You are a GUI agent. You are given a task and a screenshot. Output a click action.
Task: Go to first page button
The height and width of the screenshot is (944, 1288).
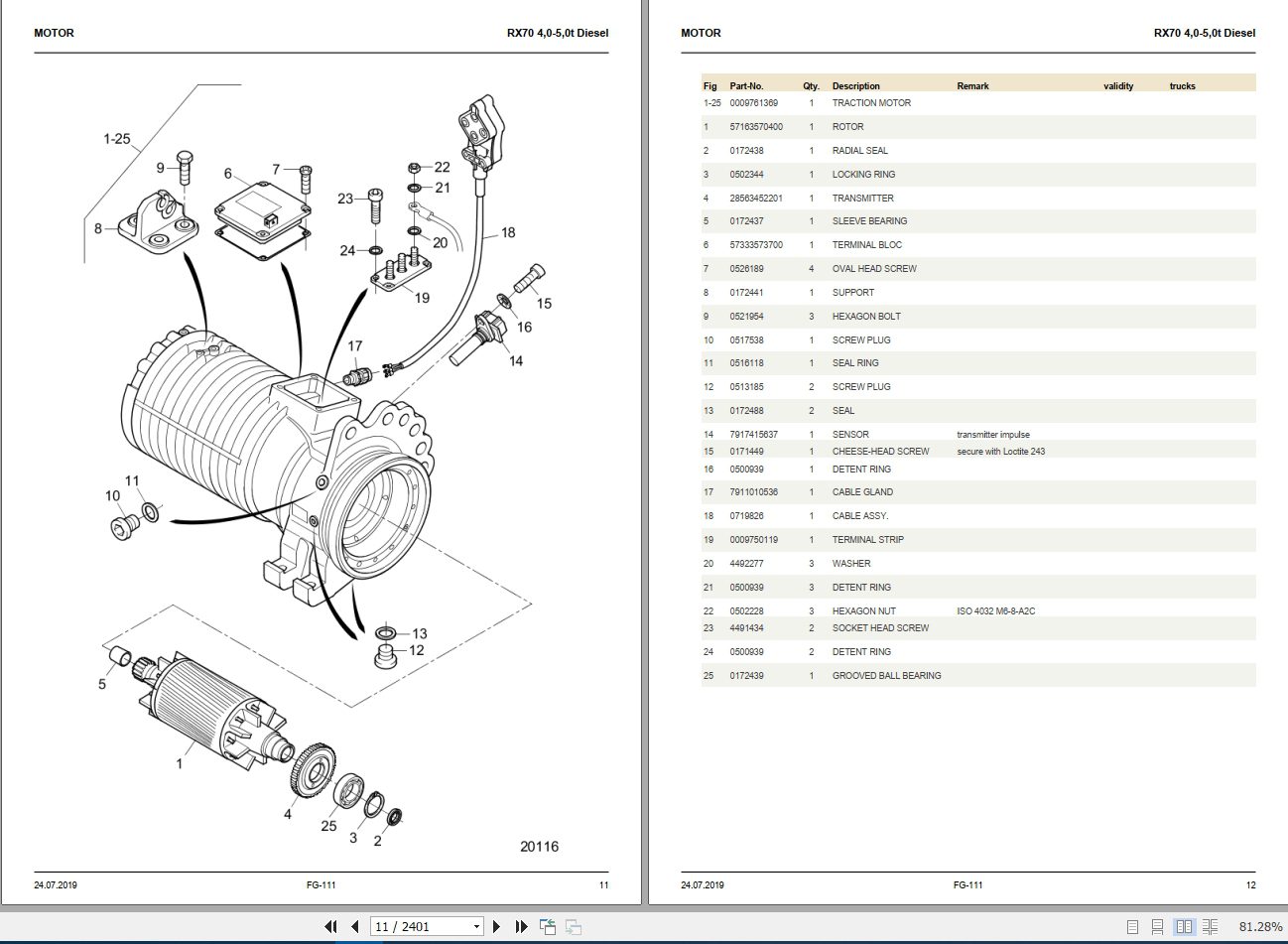coord(331,926)
